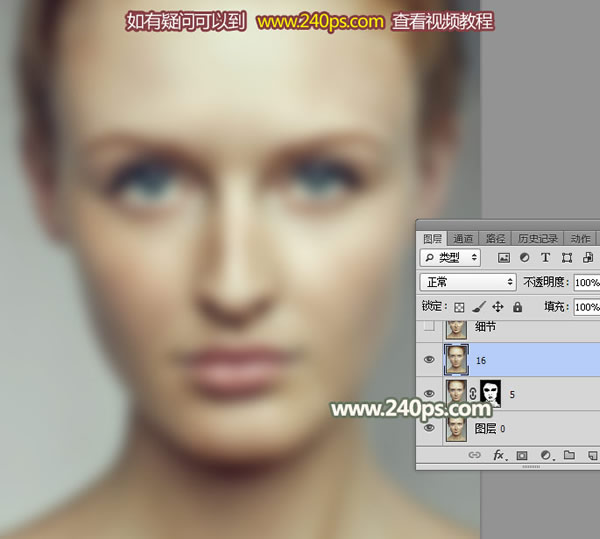Click the 不透明度 label
The height and width of the screenshot is (539, 600).
[x=544, y=282]
